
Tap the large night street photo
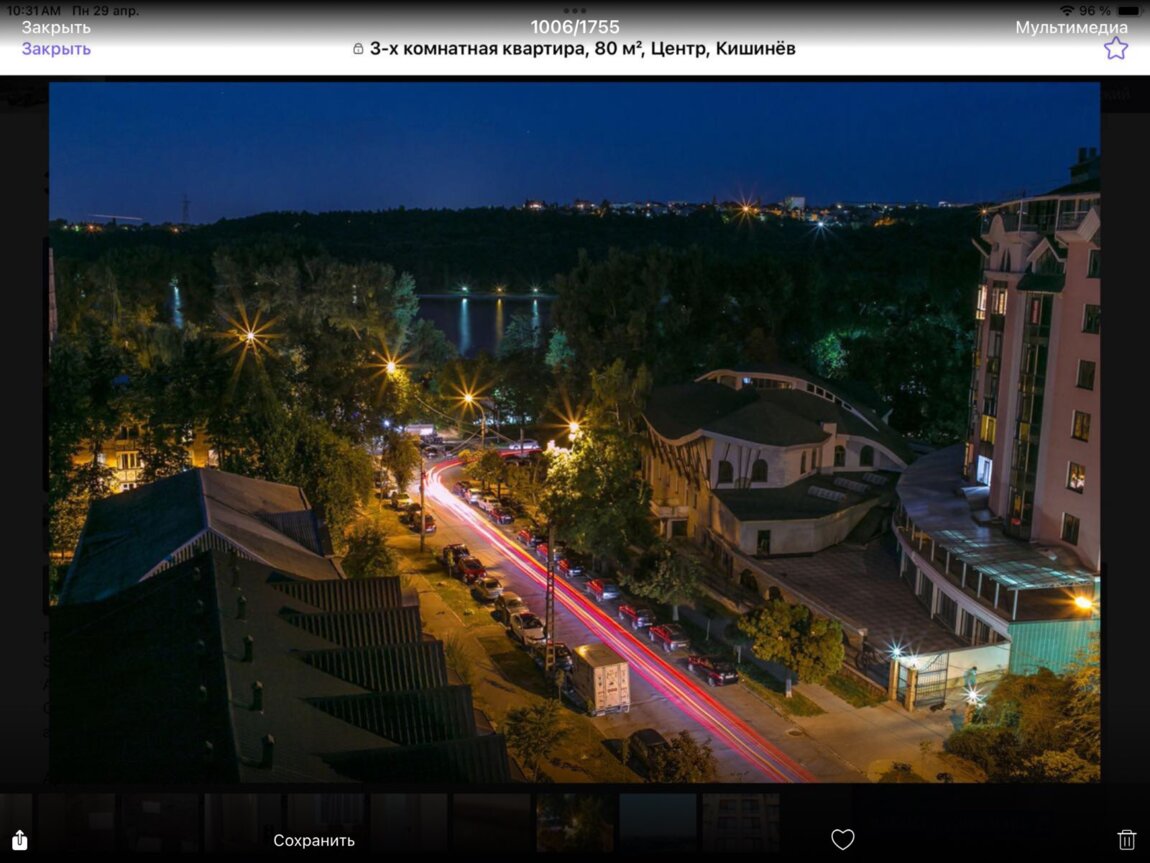pos(575,432)
